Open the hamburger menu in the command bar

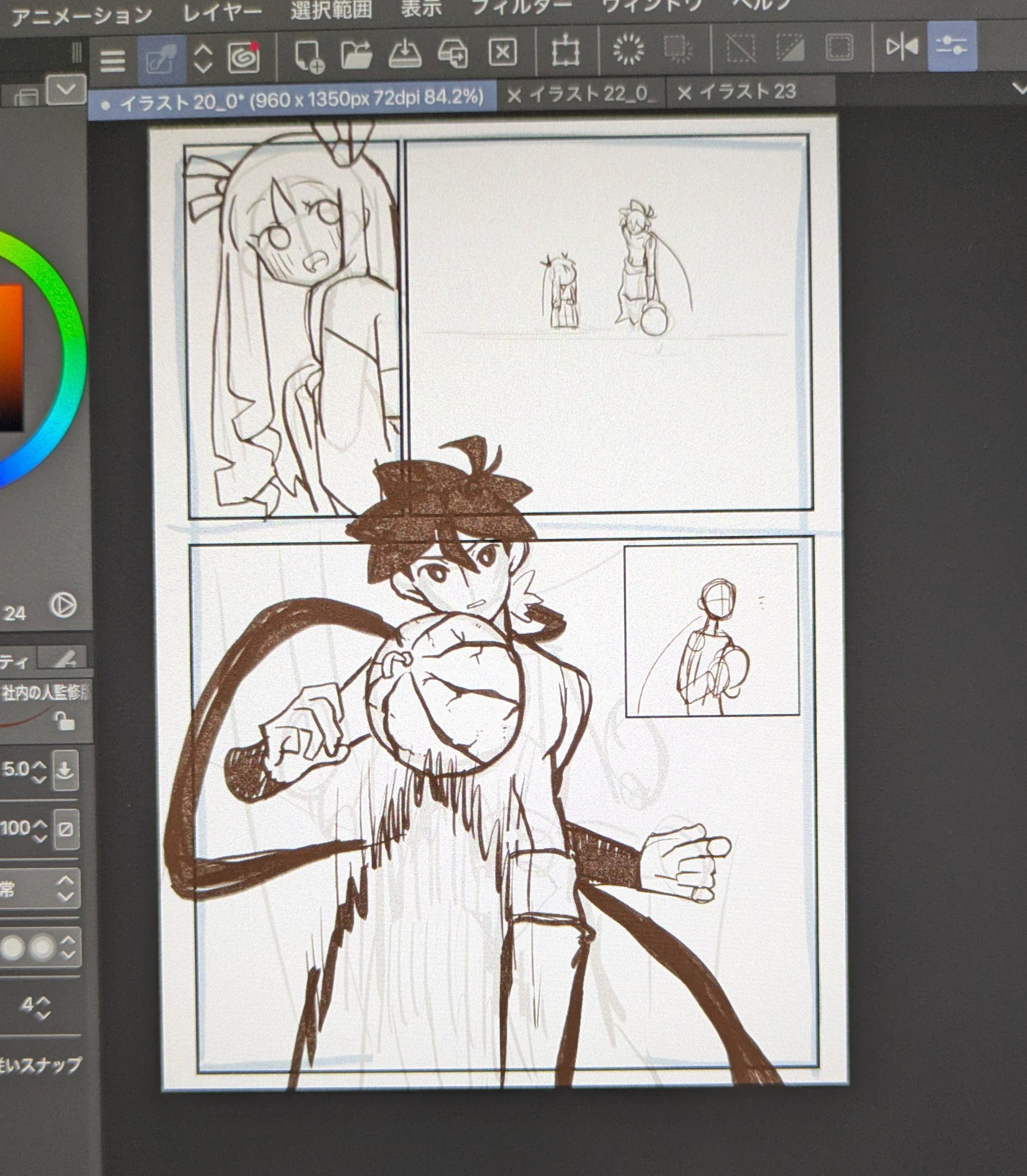(112, 61)
